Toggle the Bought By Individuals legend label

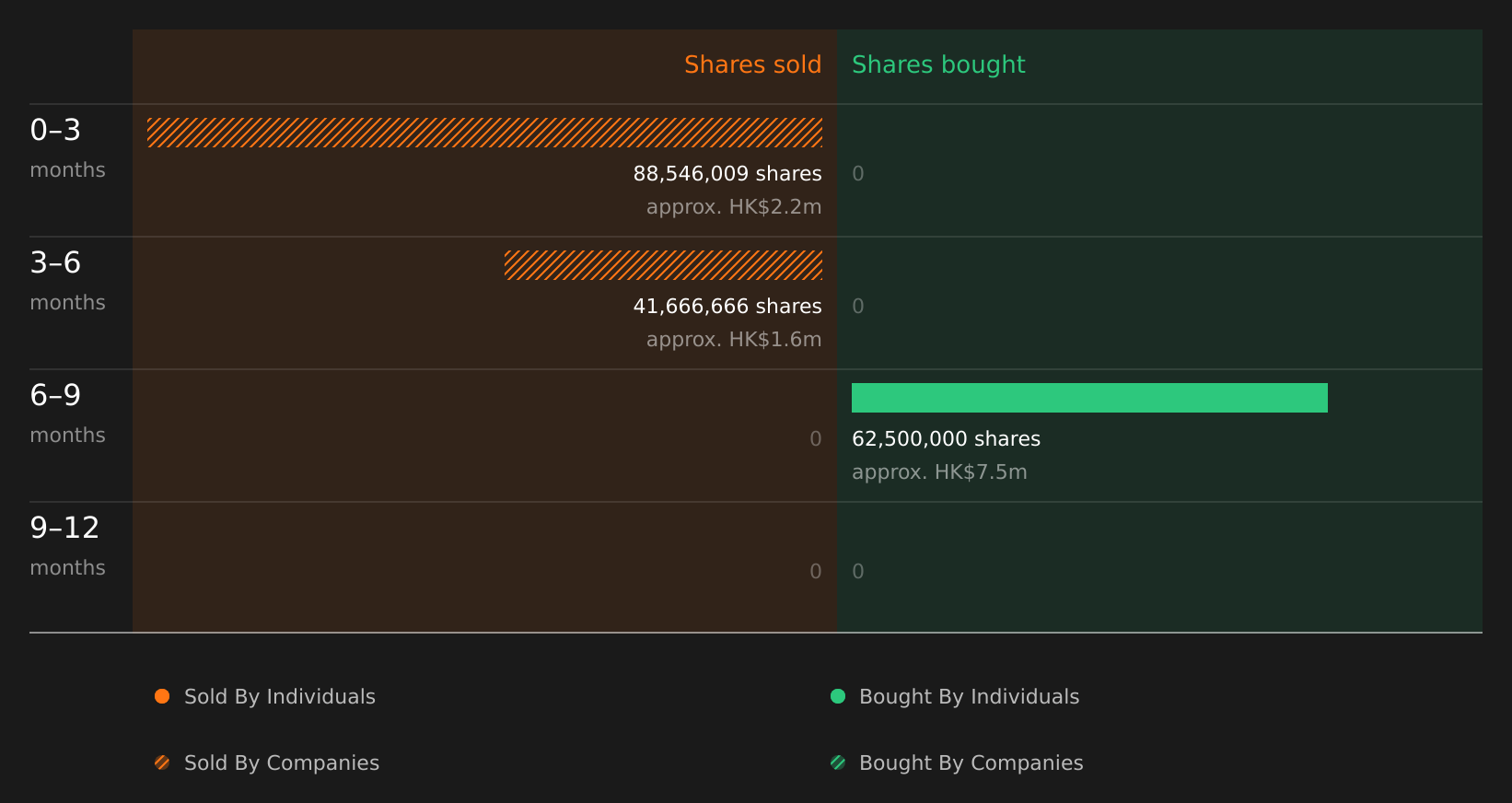[x=970, y=697]
